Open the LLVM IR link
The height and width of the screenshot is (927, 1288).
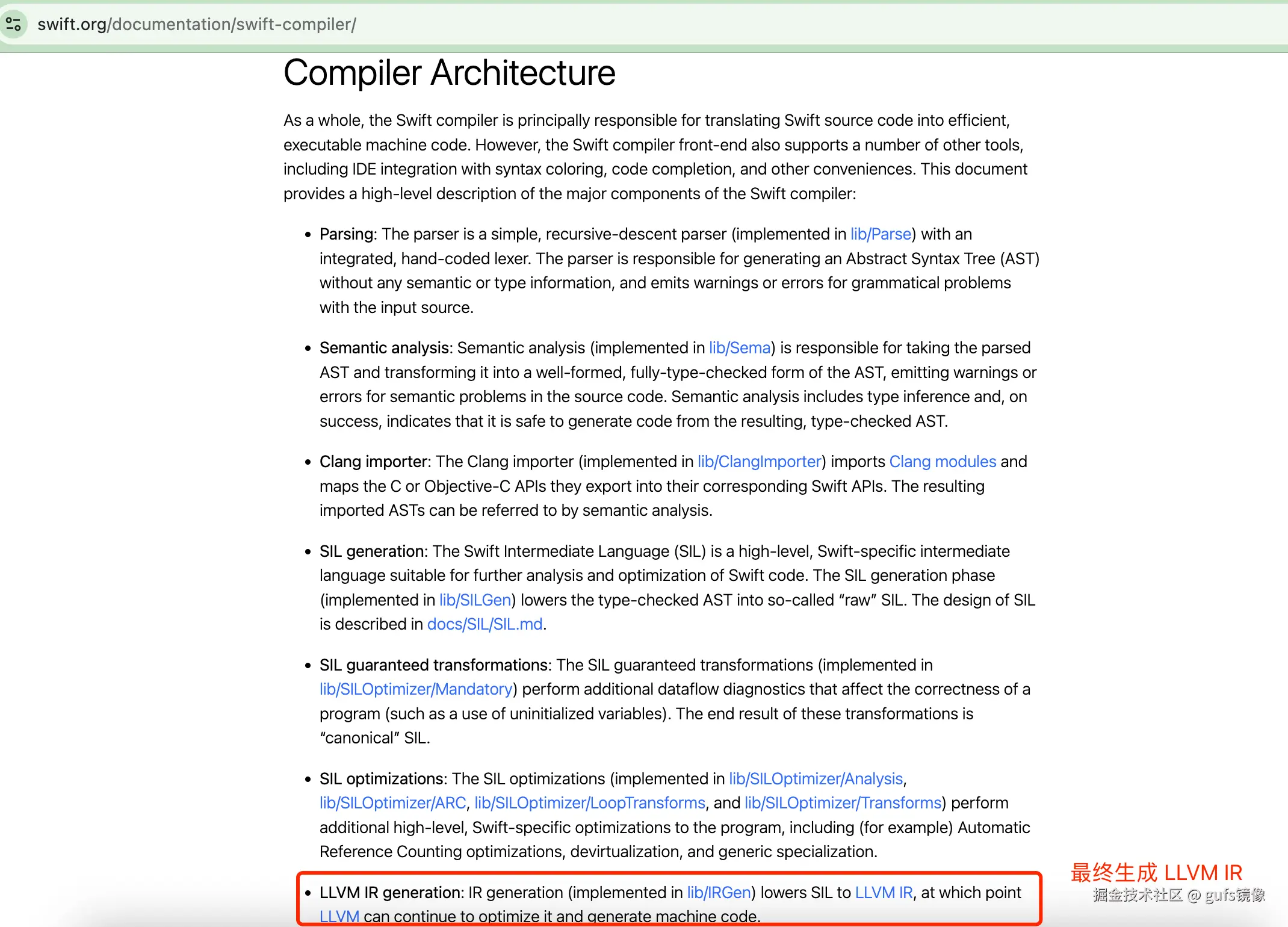(884, 893)
